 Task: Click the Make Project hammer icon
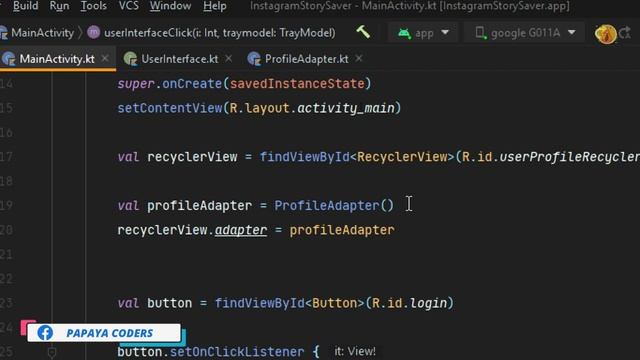tap(363, 32)
